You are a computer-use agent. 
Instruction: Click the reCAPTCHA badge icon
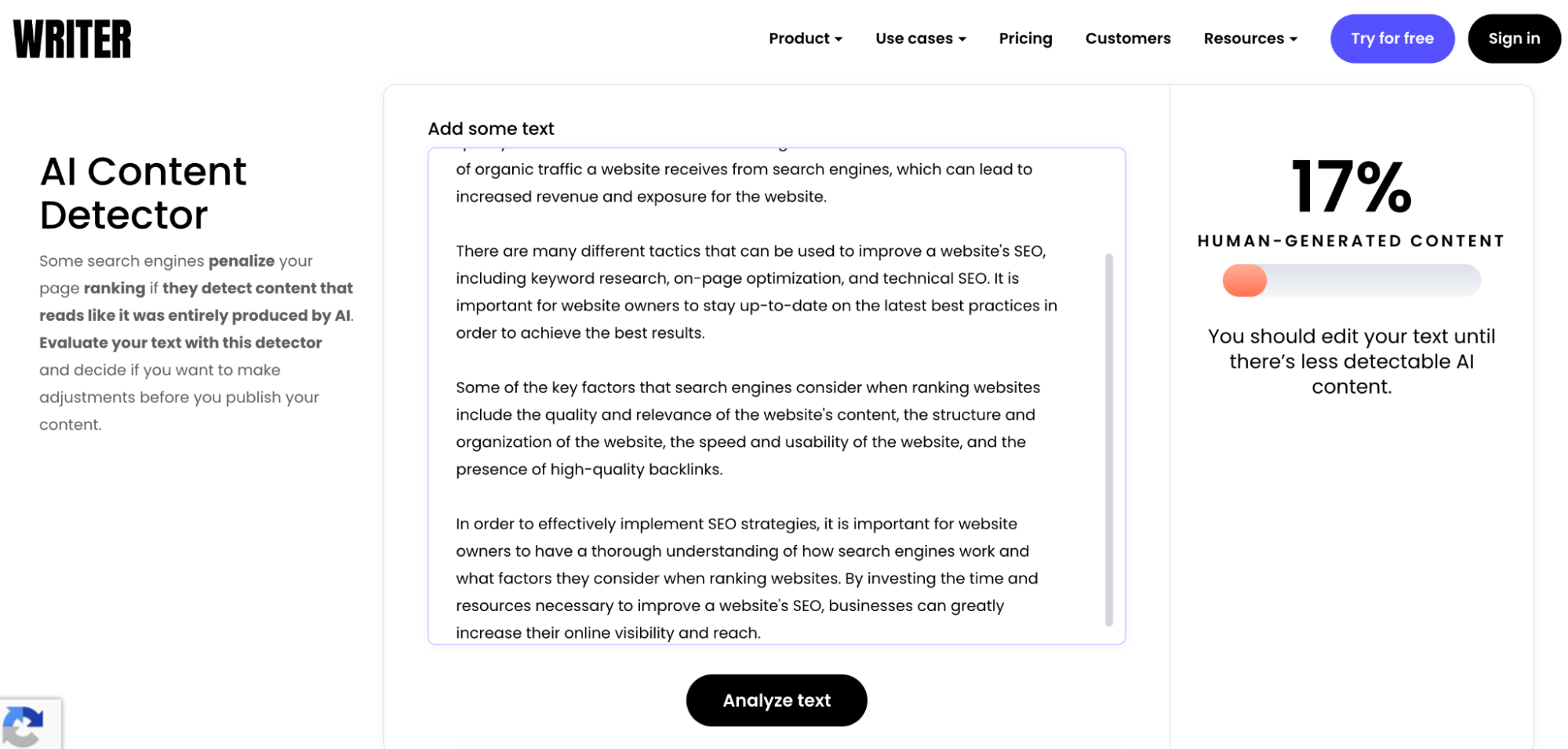click(x=23, y=726)
